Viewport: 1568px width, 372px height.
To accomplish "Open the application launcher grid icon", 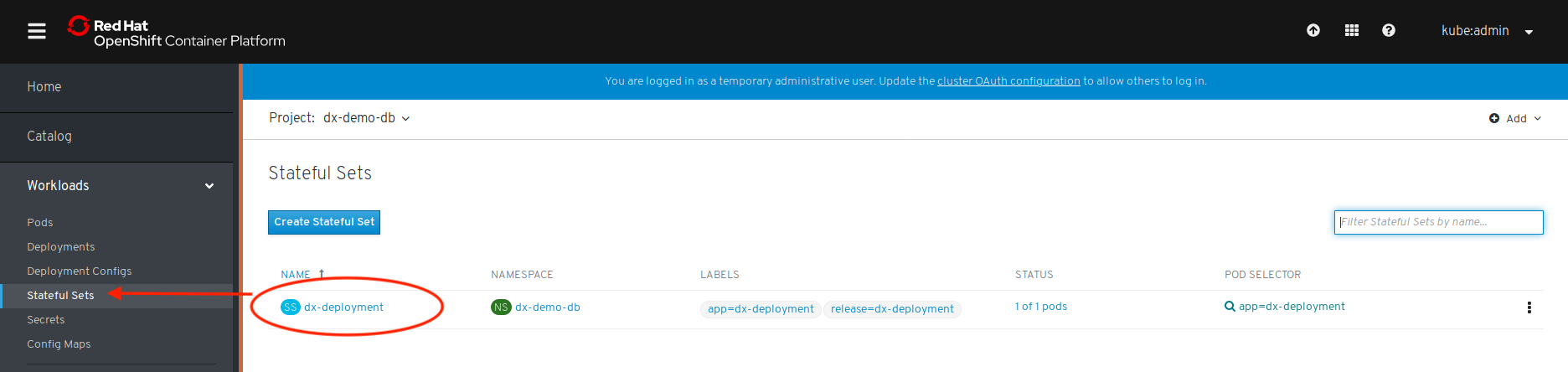I will click(x=1352, y=31).
